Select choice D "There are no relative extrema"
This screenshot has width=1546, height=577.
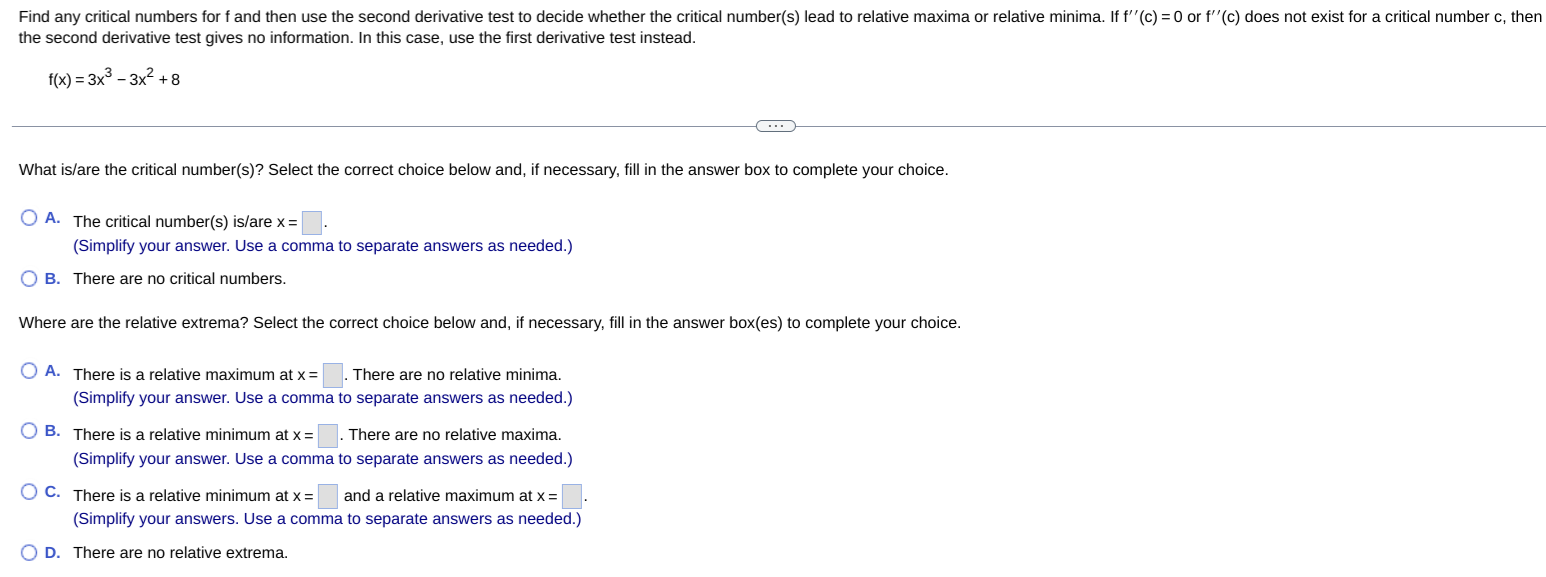coord(28,552)
